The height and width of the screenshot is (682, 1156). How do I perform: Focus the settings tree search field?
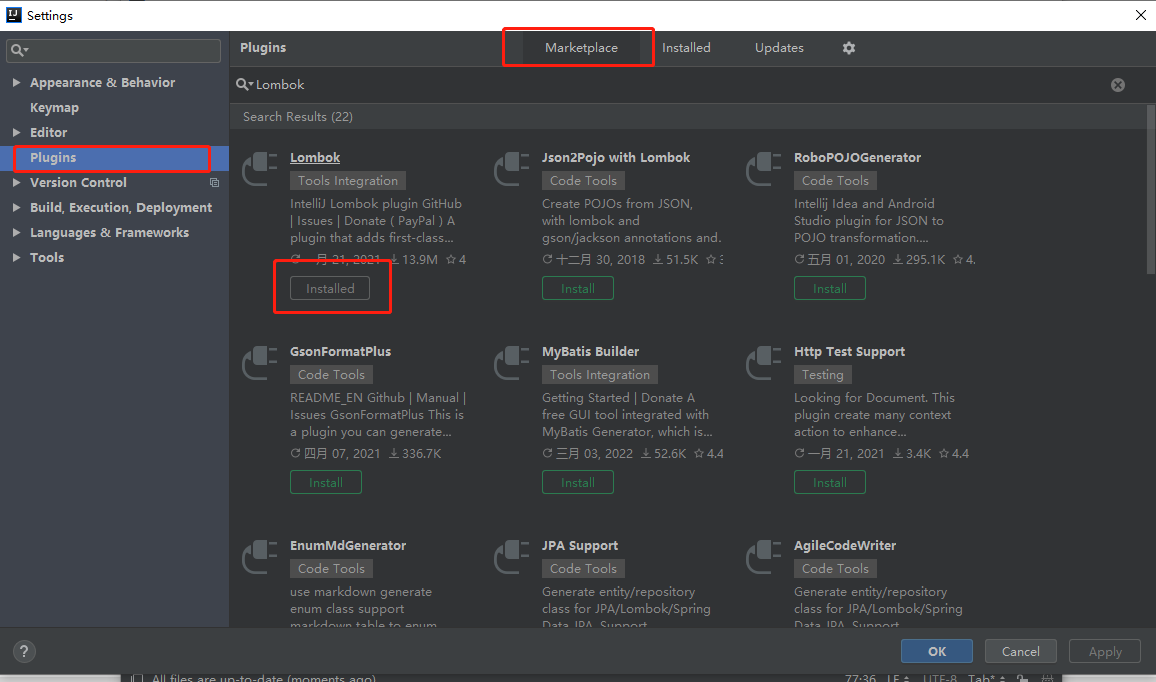pyautogui.click(x=114, y=50)
